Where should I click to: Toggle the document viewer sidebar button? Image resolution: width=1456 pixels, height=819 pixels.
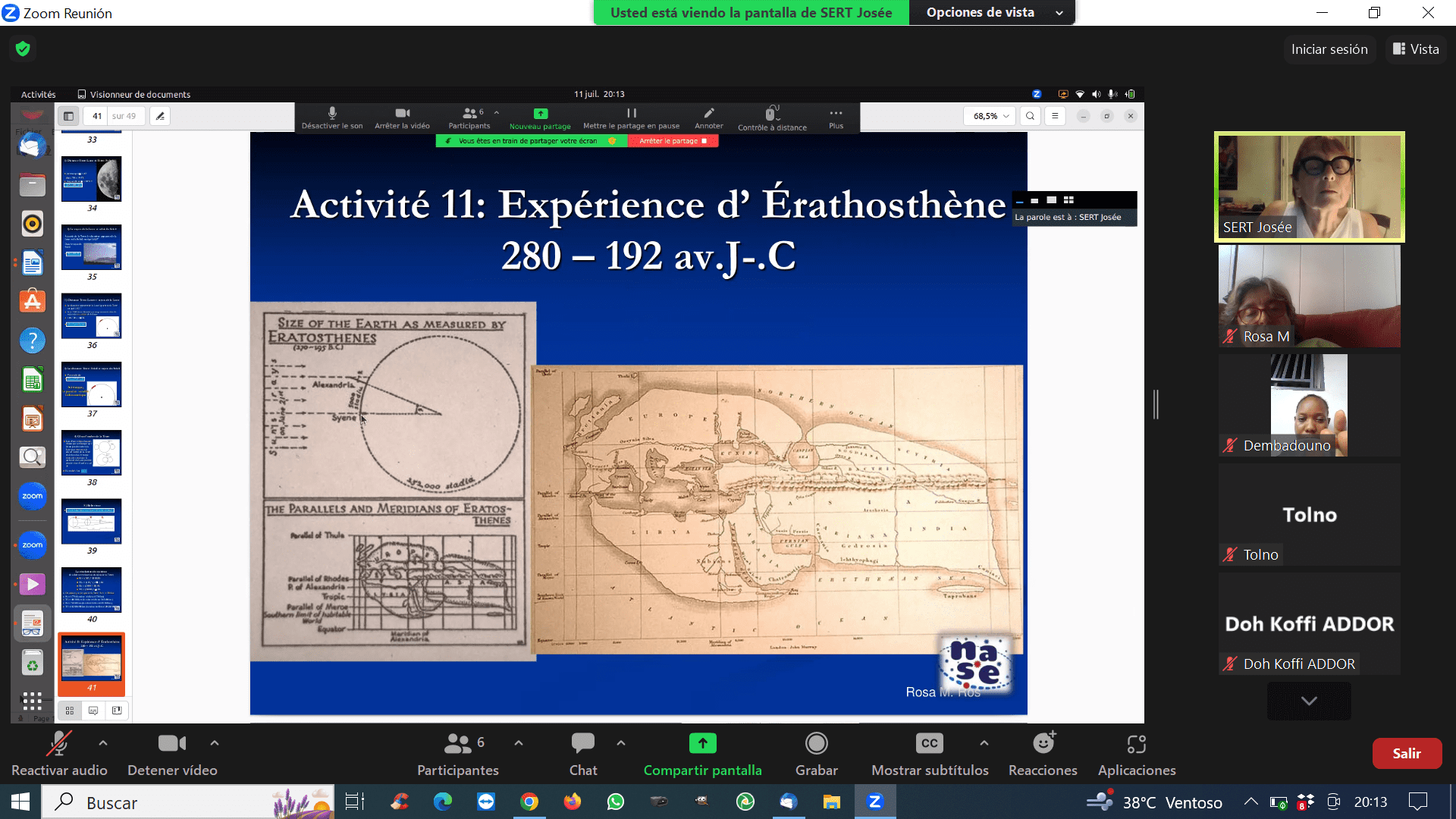[68, 116]
